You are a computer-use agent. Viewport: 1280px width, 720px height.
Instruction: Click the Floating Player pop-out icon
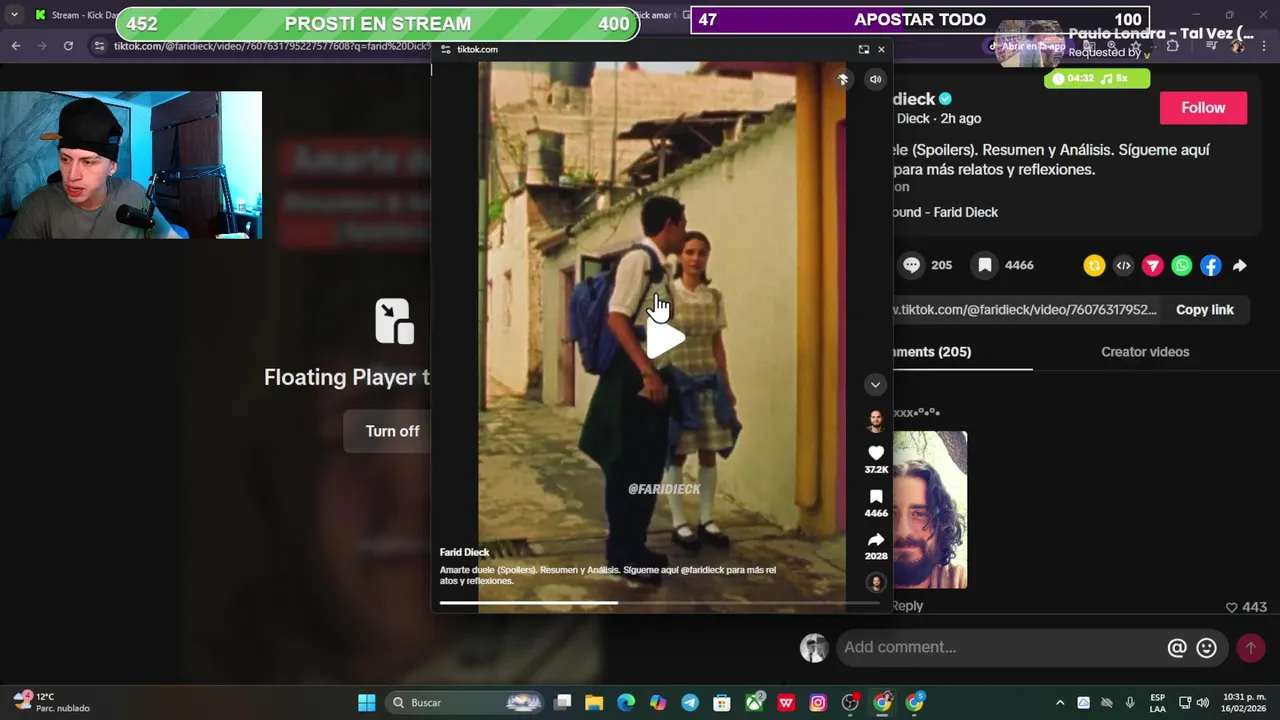tap(394, 321)
